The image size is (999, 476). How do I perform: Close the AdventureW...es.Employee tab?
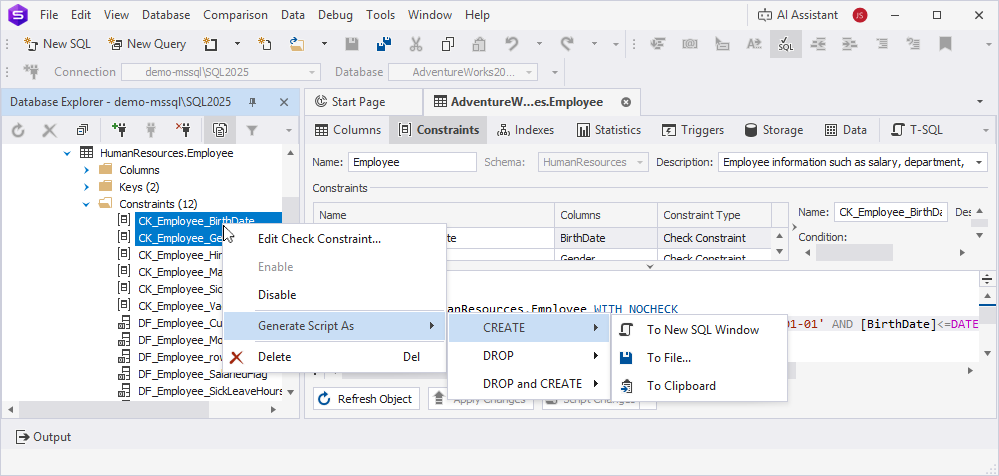point(626,102)
